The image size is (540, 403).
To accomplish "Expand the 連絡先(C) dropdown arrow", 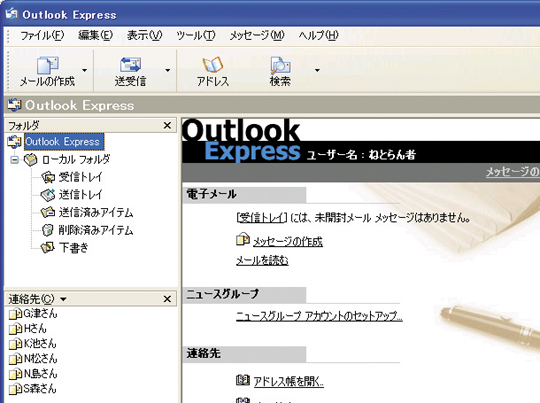I will coord(63,299).
